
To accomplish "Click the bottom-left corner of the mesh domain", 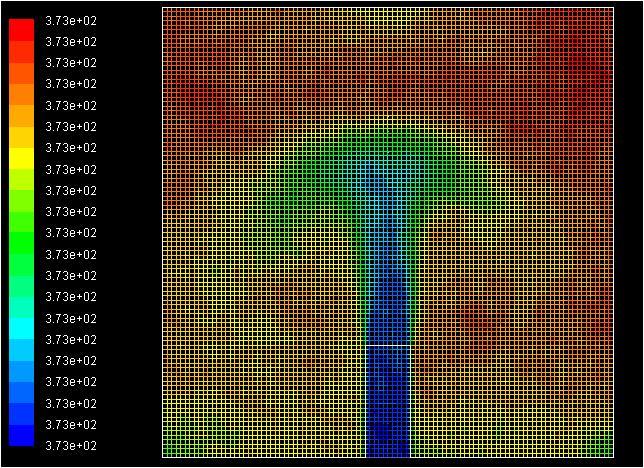I will pyautogui.click(x=163, y=457).
